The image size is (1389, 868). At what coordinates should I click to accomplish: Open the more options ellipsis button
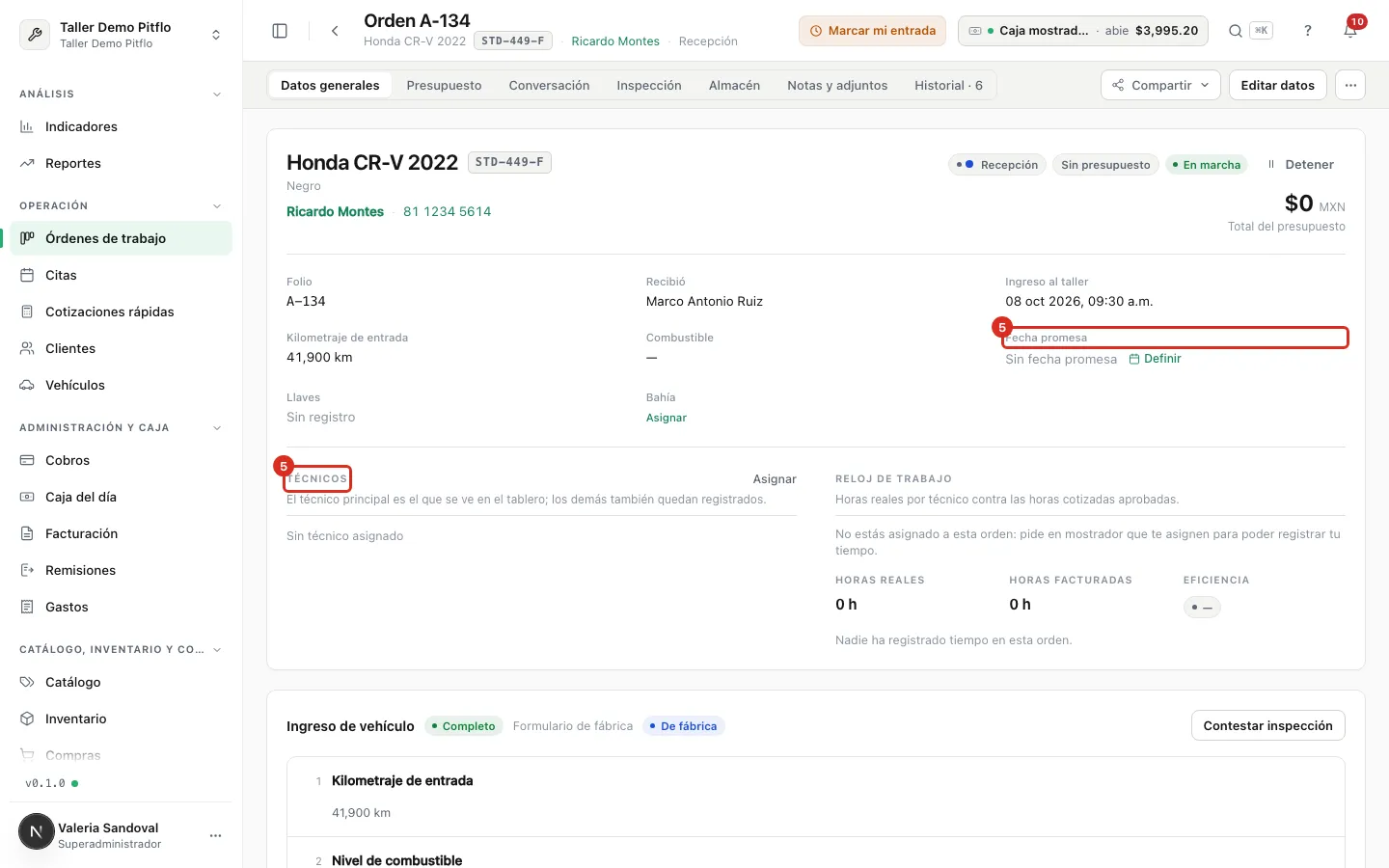point(1350,85)
